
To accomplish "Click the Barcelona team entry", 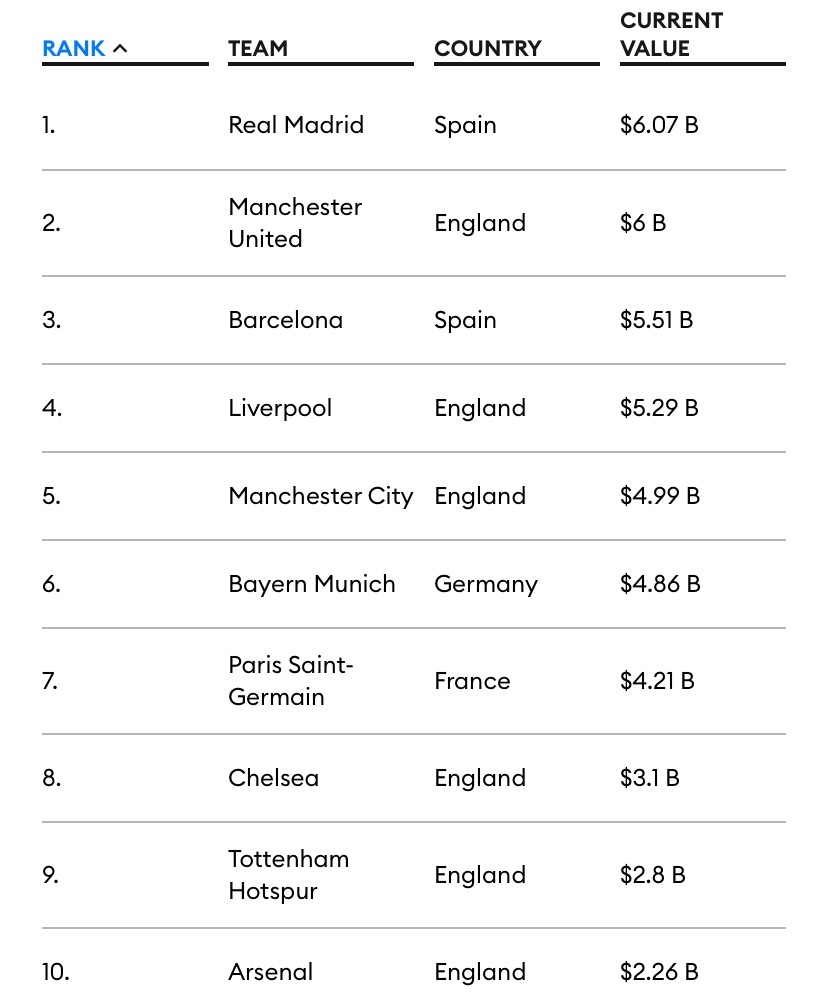I will 285,320.
